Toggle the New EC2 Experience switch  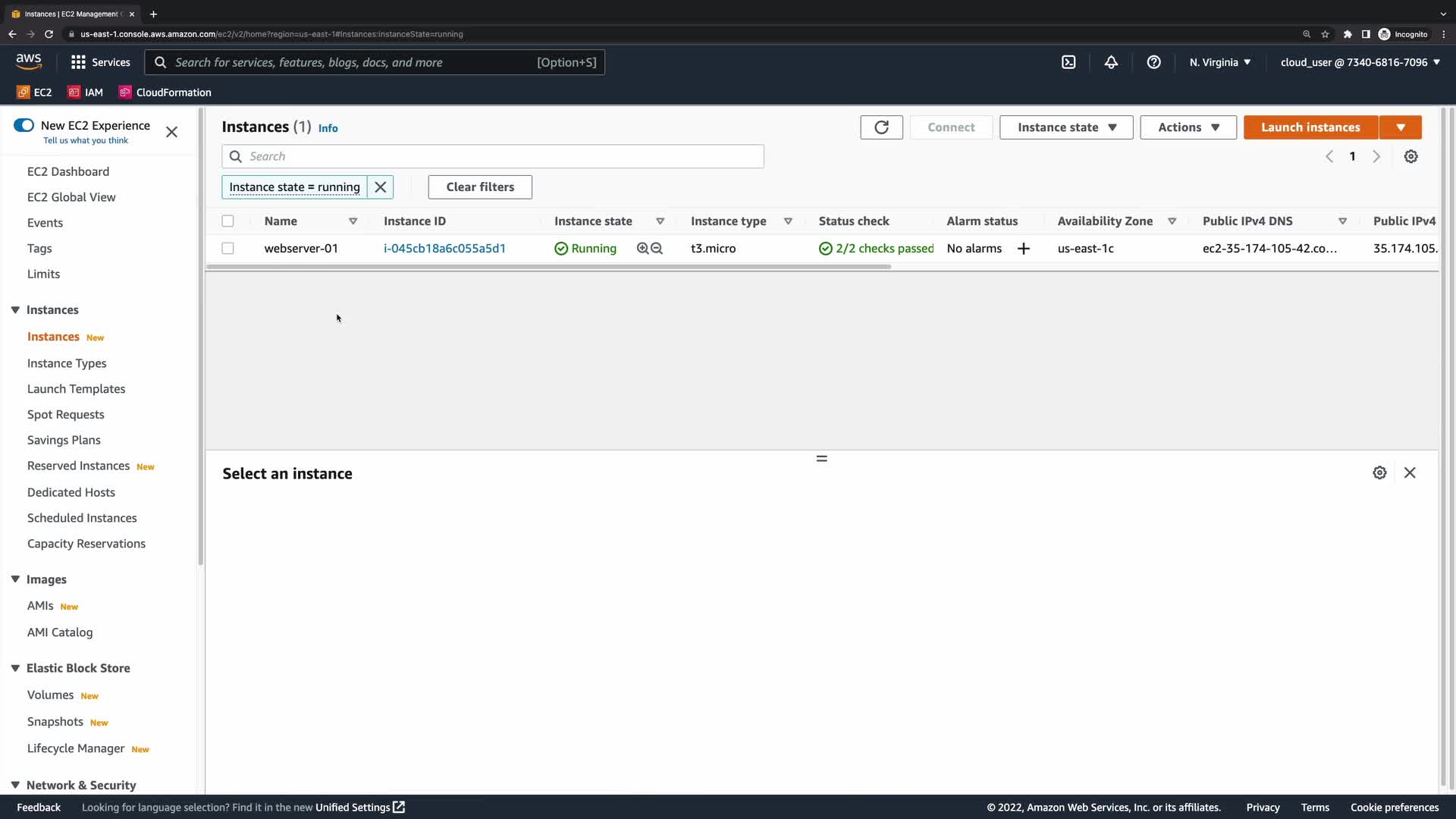pyautogui.click(x=24, y=125)
